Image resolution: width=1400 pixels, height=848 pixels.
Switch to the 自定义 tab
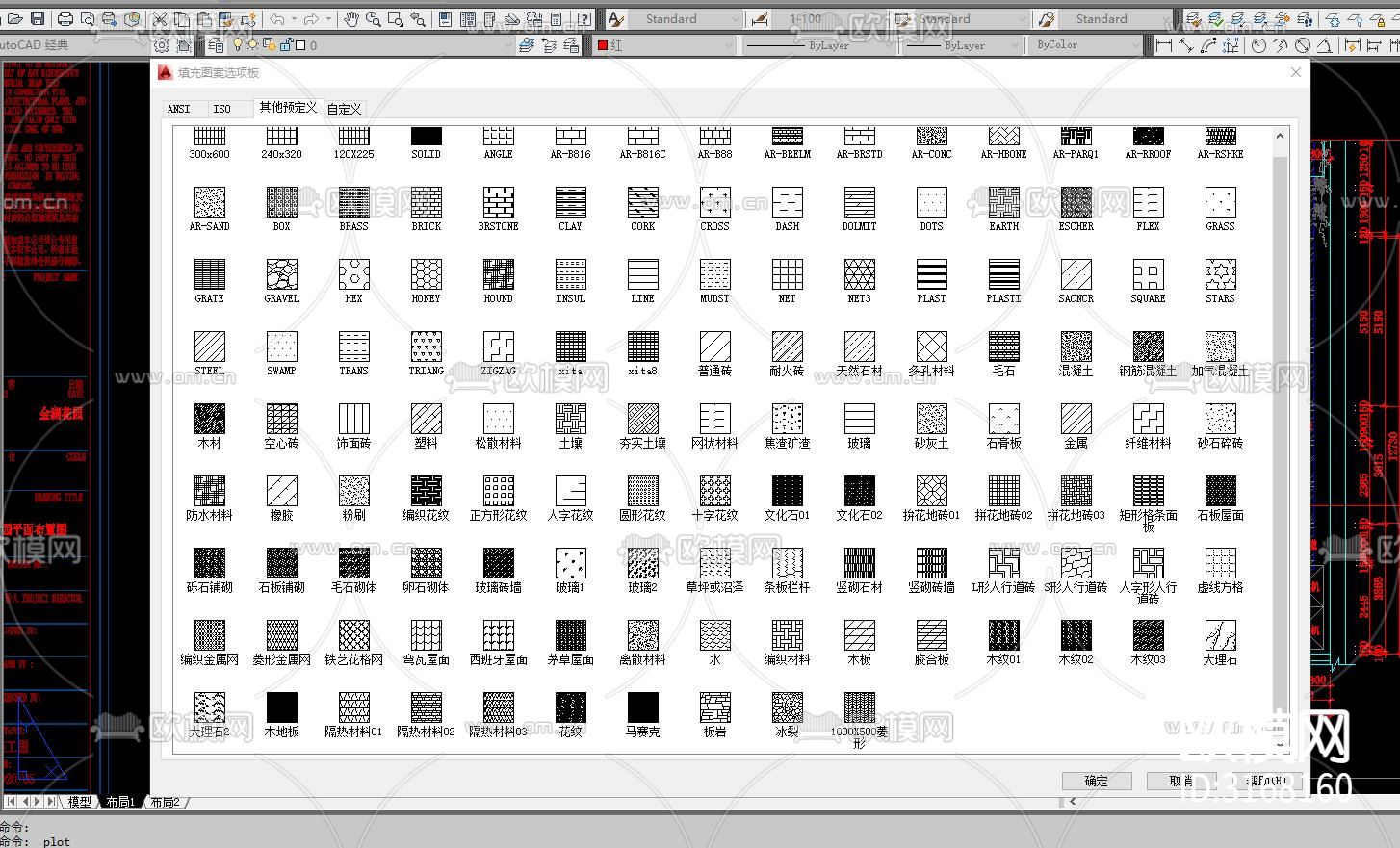coord(344,109)
